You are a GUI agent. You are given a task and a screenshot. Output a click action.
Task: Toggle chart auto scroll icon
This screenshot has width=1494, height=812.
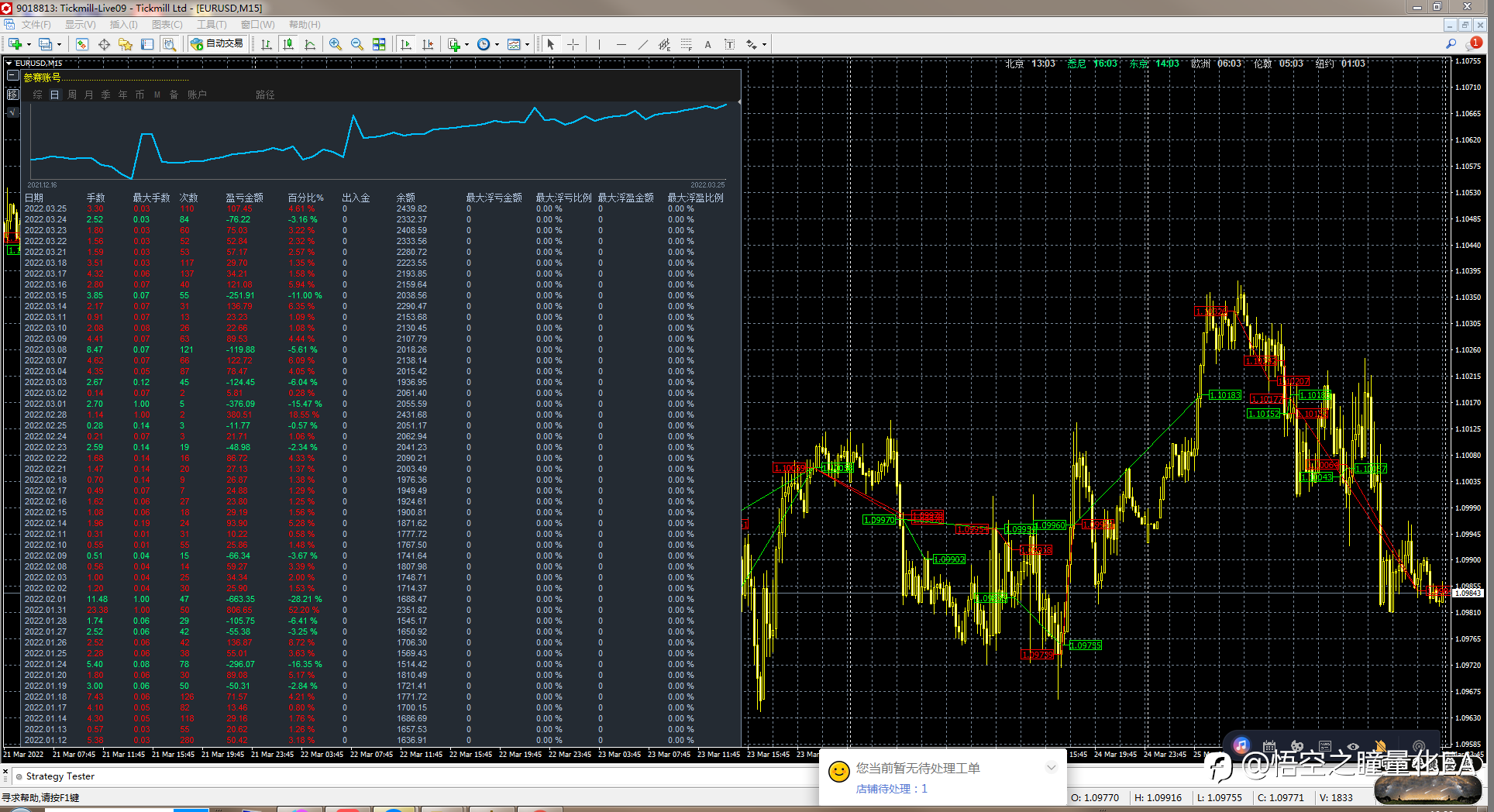pos(406,44)
